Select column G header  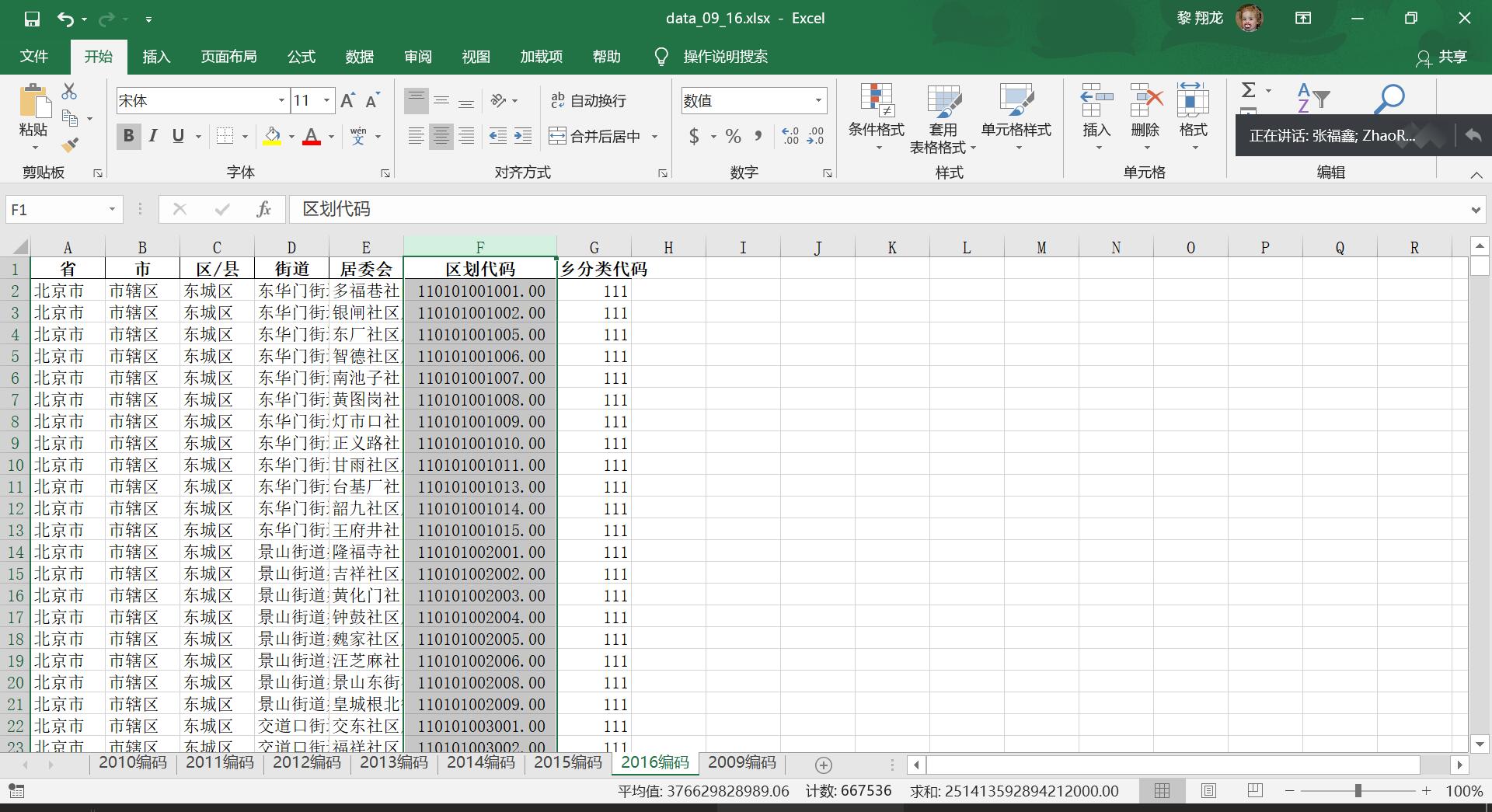[594, 247]
